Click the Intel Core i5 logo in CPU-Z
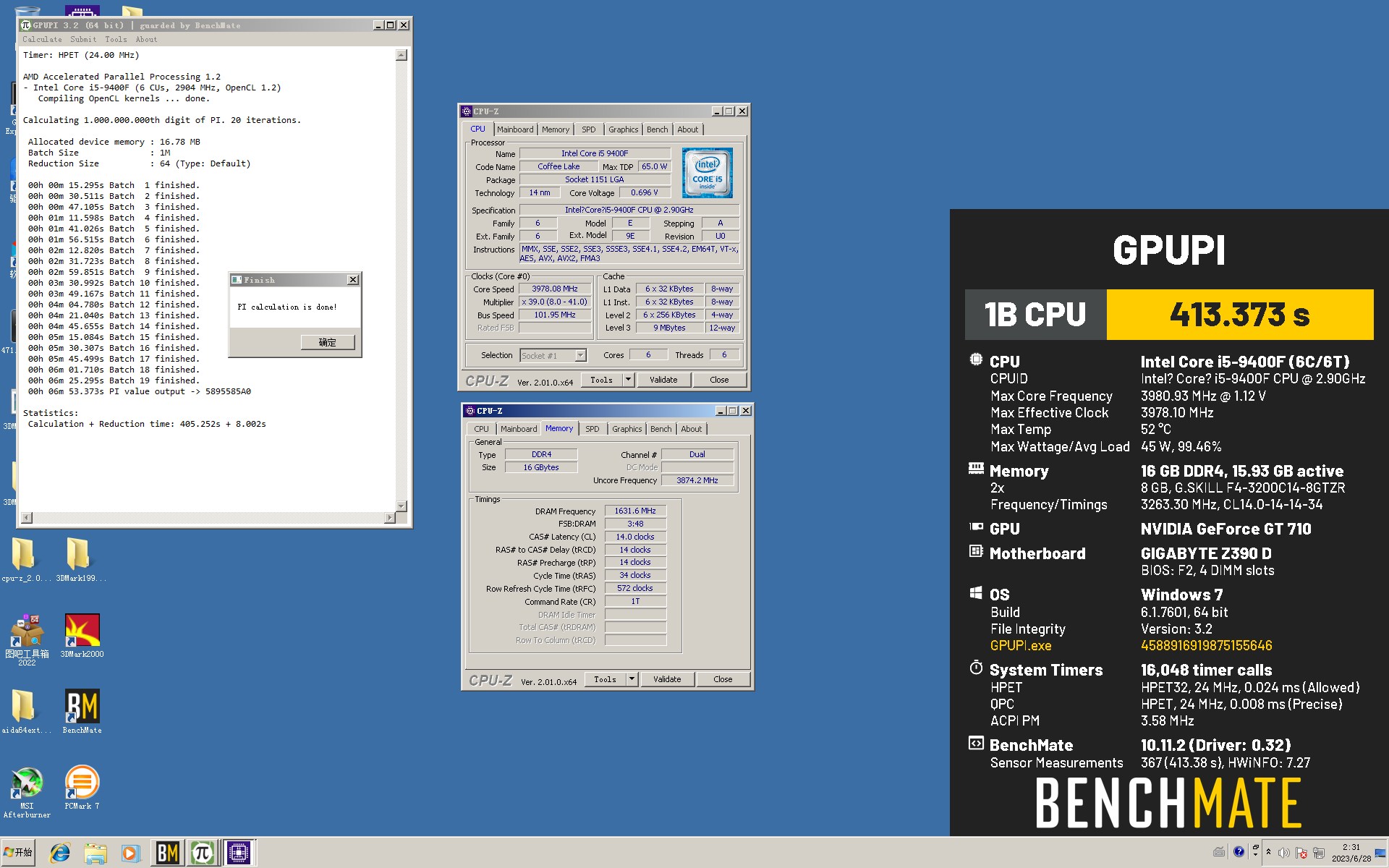 pos(707,173)
